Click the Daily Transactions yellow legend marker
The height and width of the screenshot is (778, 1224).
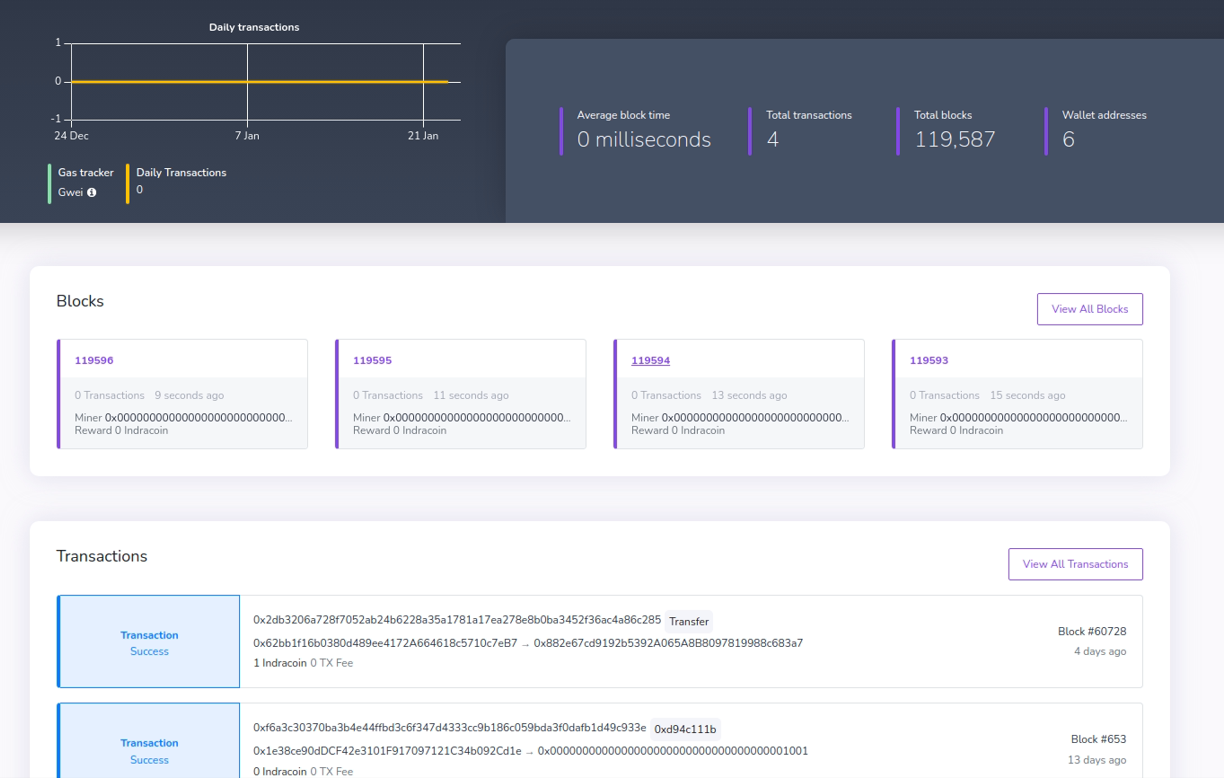click(129, 182)
